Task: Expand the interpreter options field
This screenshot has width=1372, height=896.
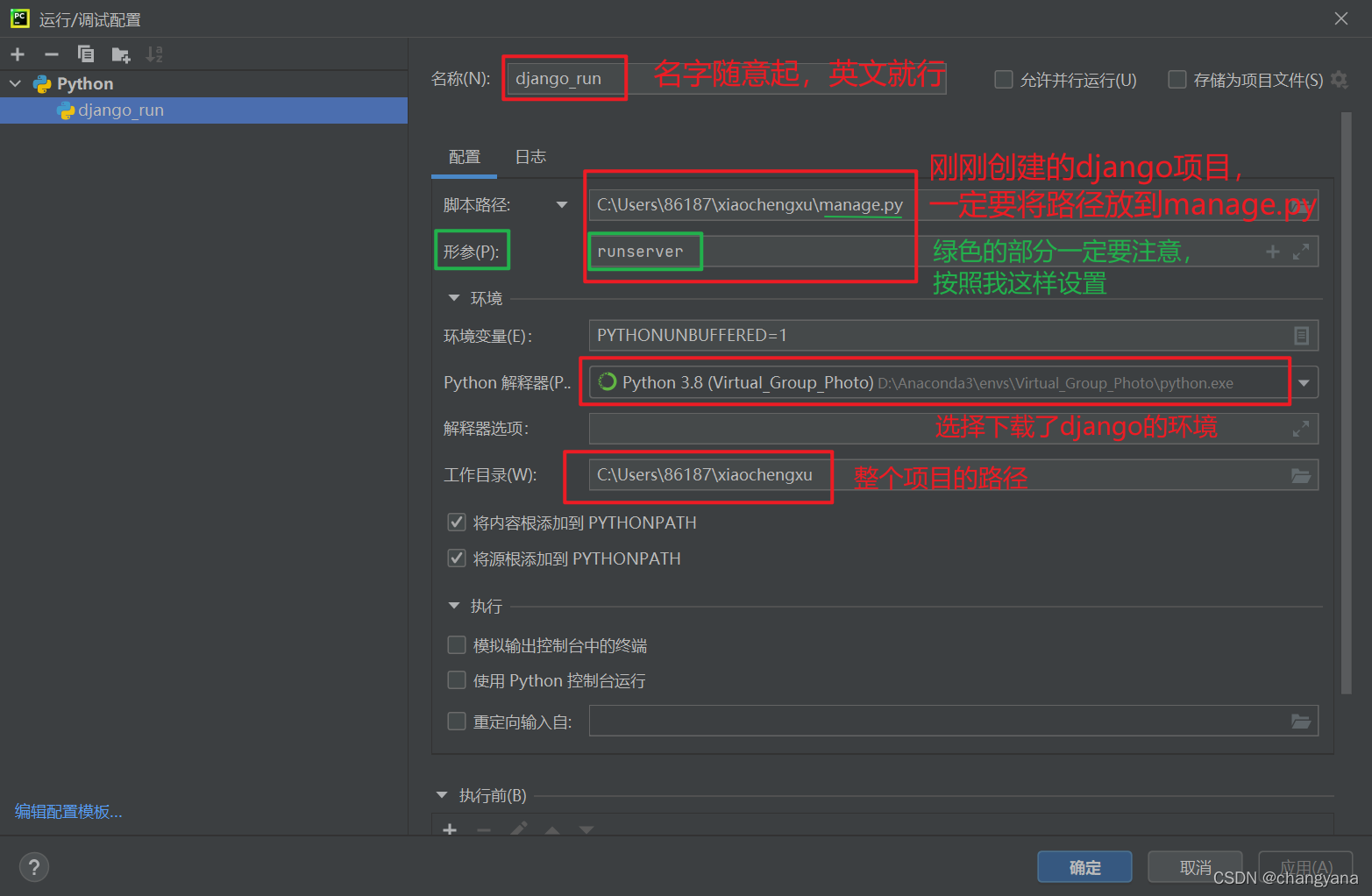Action: click(x=1301, y=429)
